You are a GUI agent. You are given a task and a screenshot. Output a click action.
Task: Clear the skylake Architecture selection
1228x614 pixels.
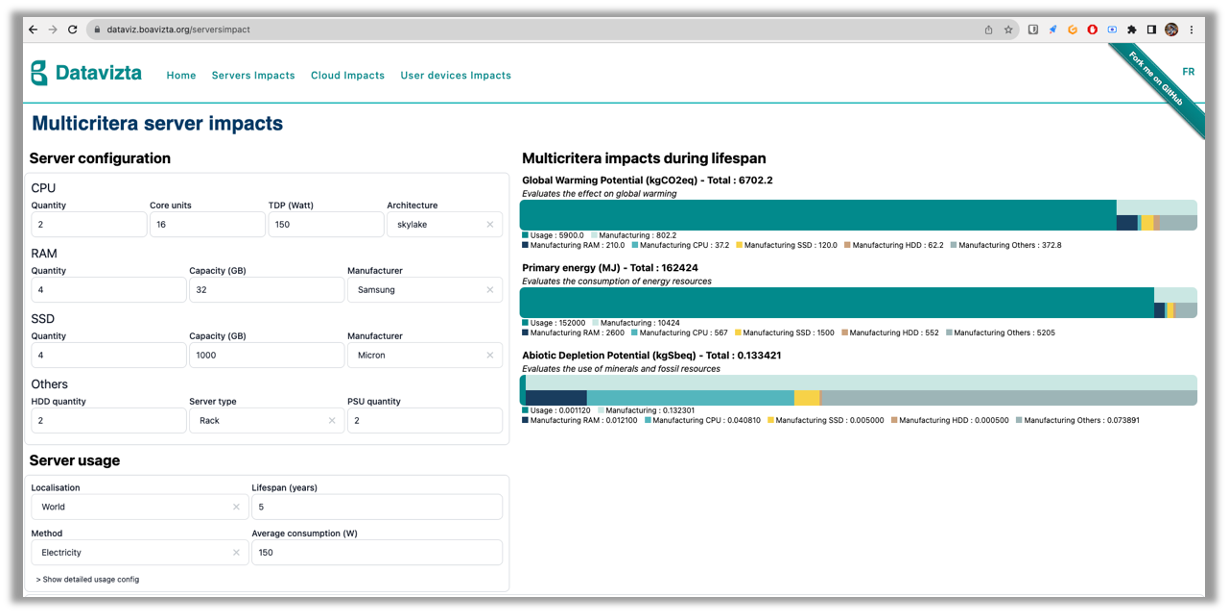coord(490,225)
